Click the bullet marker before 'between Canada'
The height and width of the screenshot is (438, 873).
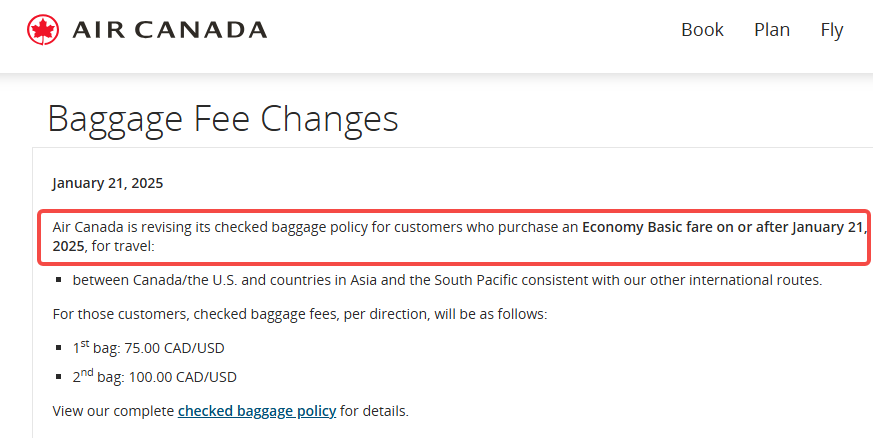click(x=58, y=280)
